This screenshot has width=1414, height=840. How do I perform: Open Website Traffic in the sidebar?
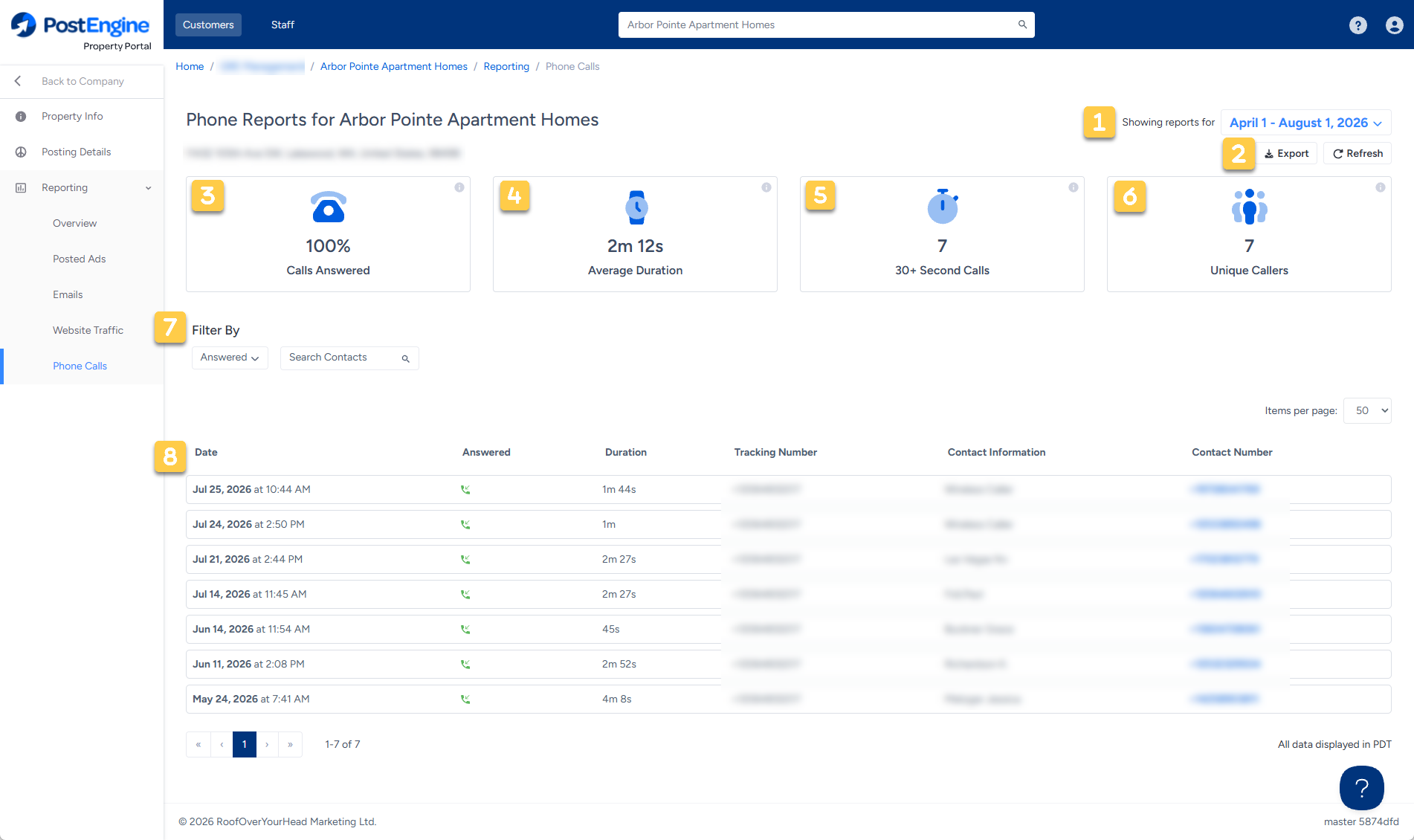coord(88,330)
